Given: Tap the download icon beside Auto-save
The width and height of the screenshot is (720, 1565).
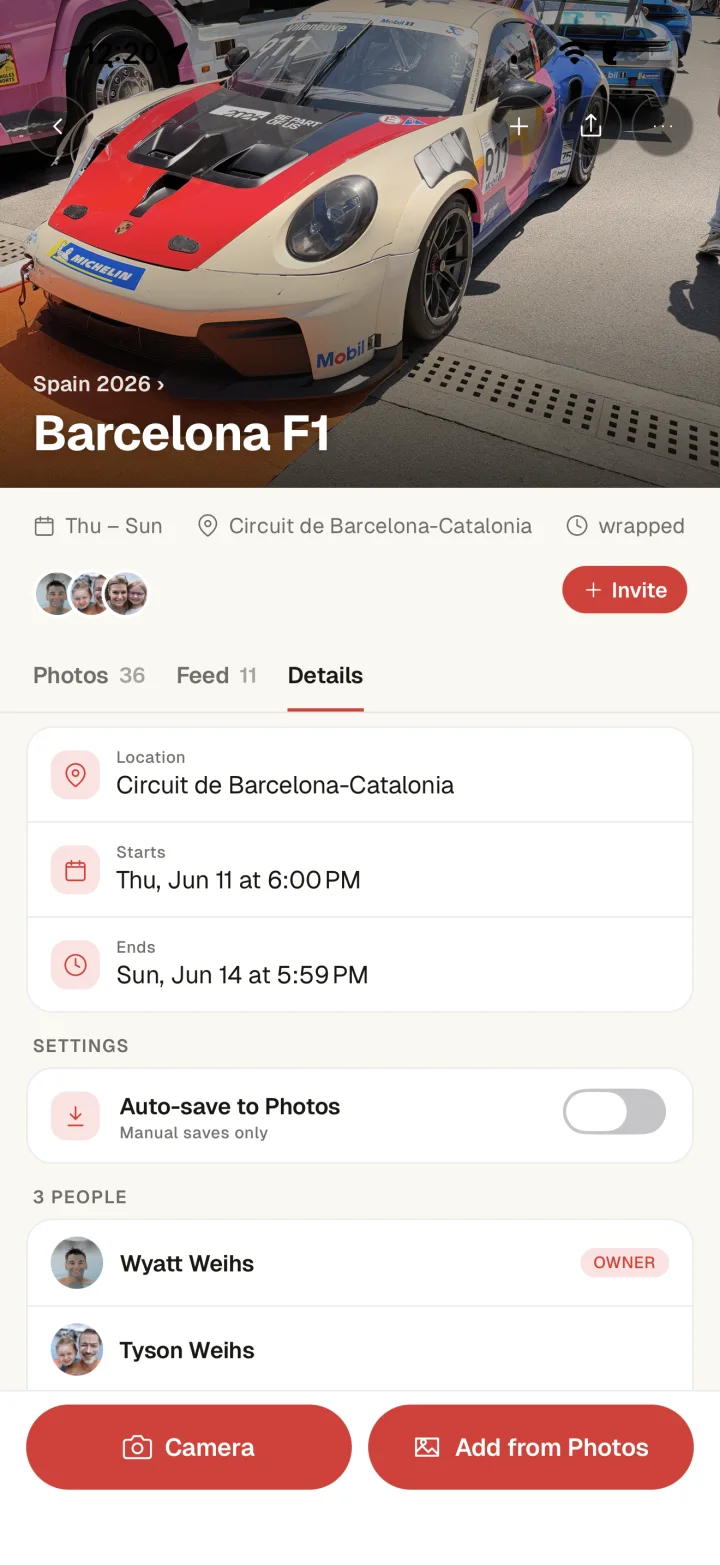Looking at the screenshot, I should pyautogui.click(x=75, y=1116).
